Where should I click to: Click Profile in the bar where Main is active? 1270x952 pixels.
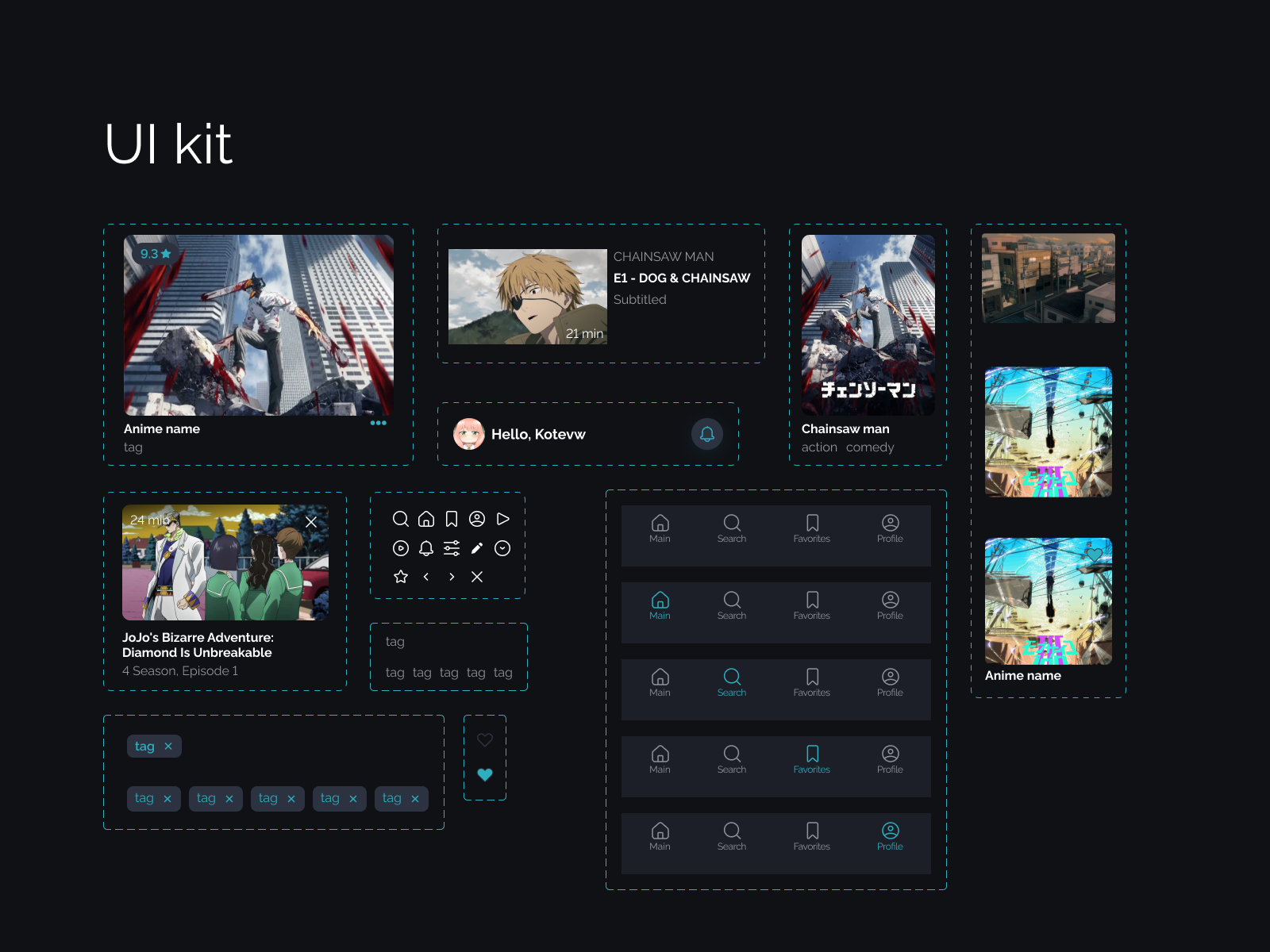(x=890, y=606)
